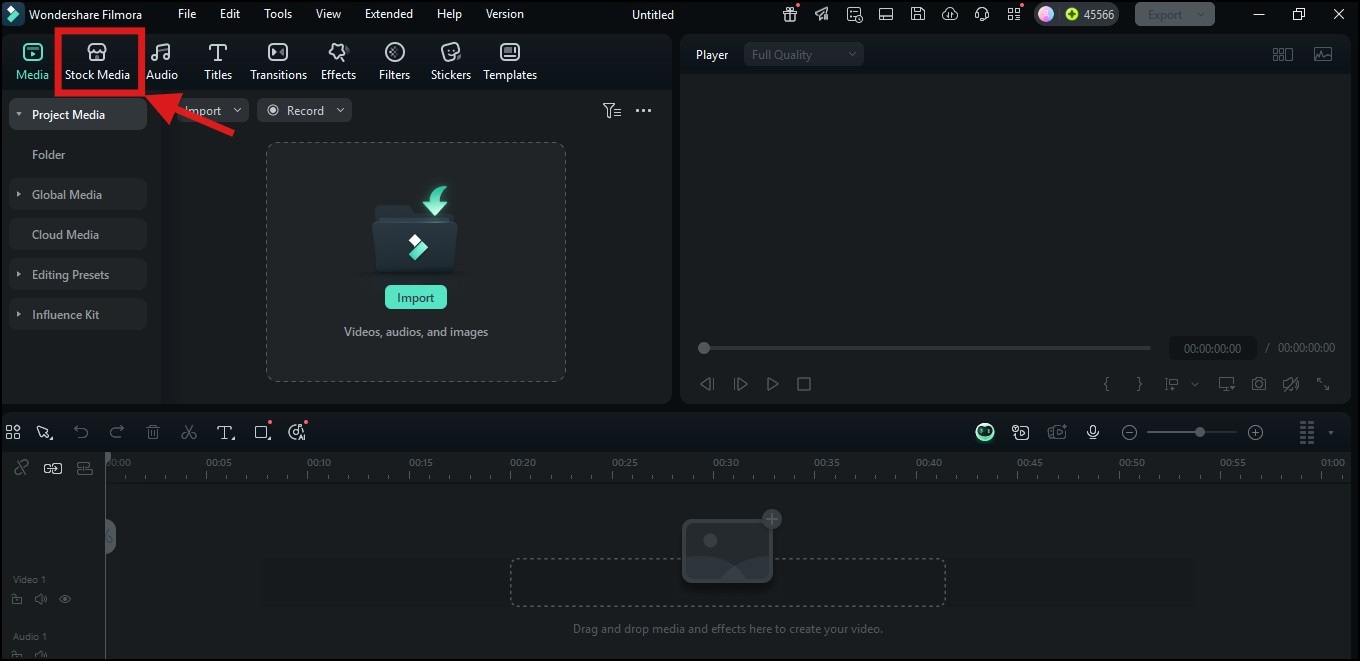Select the Templates panel

pyautogui.click(x=510, y=60)
